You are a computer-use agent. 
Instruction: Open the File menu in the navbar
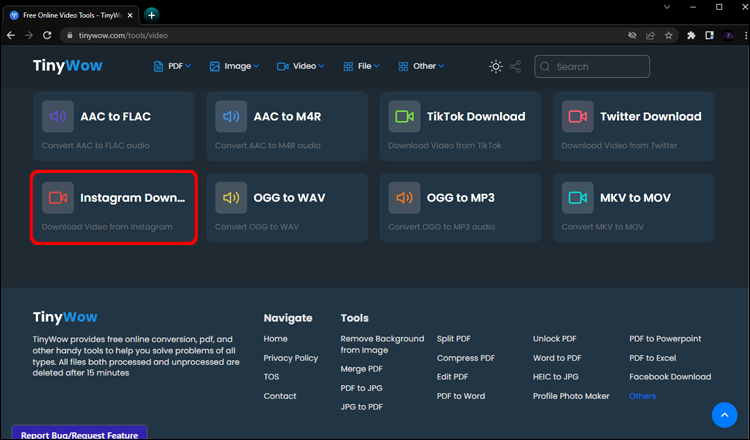pyautogui.click(x=361, y=67)
